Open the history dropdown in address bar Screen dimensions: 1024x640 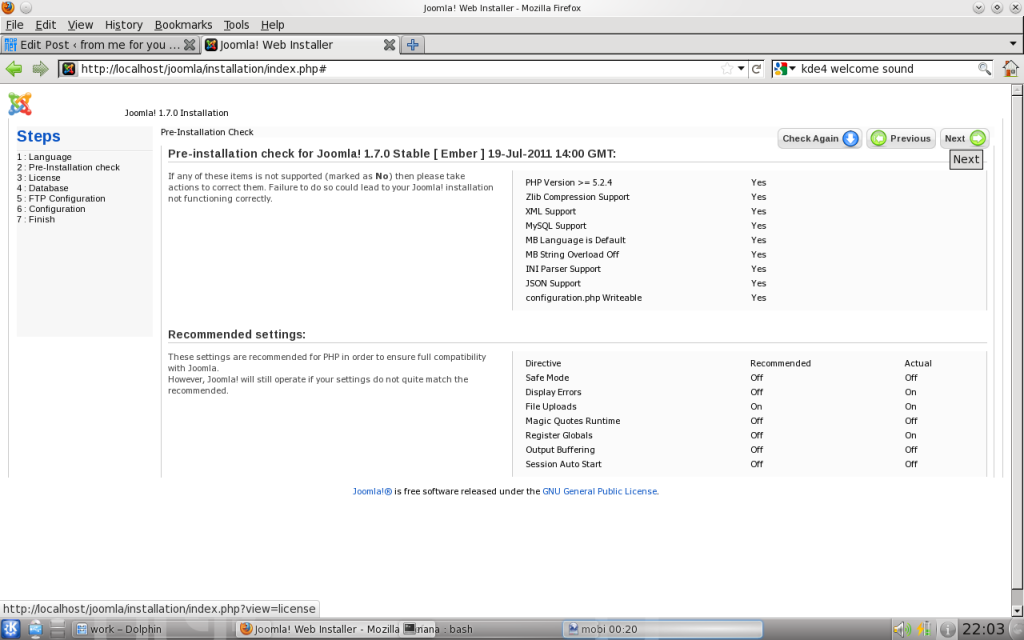pos(741,69)
